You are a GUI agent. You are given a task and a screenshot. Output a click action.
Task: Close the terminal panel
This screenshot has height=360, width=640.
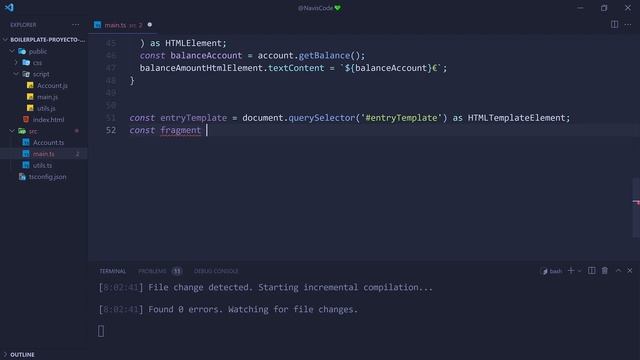pyautogui.click(x=630, y=271)
